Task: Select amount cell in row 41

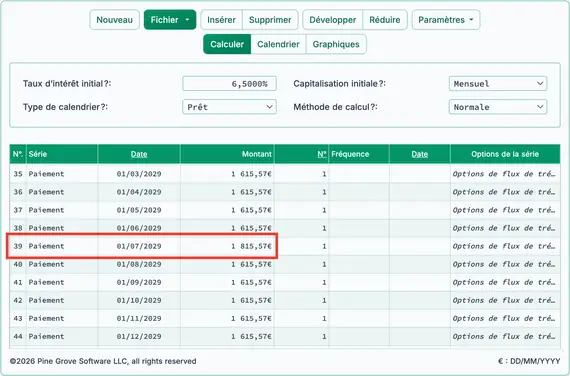Action: 227,282
